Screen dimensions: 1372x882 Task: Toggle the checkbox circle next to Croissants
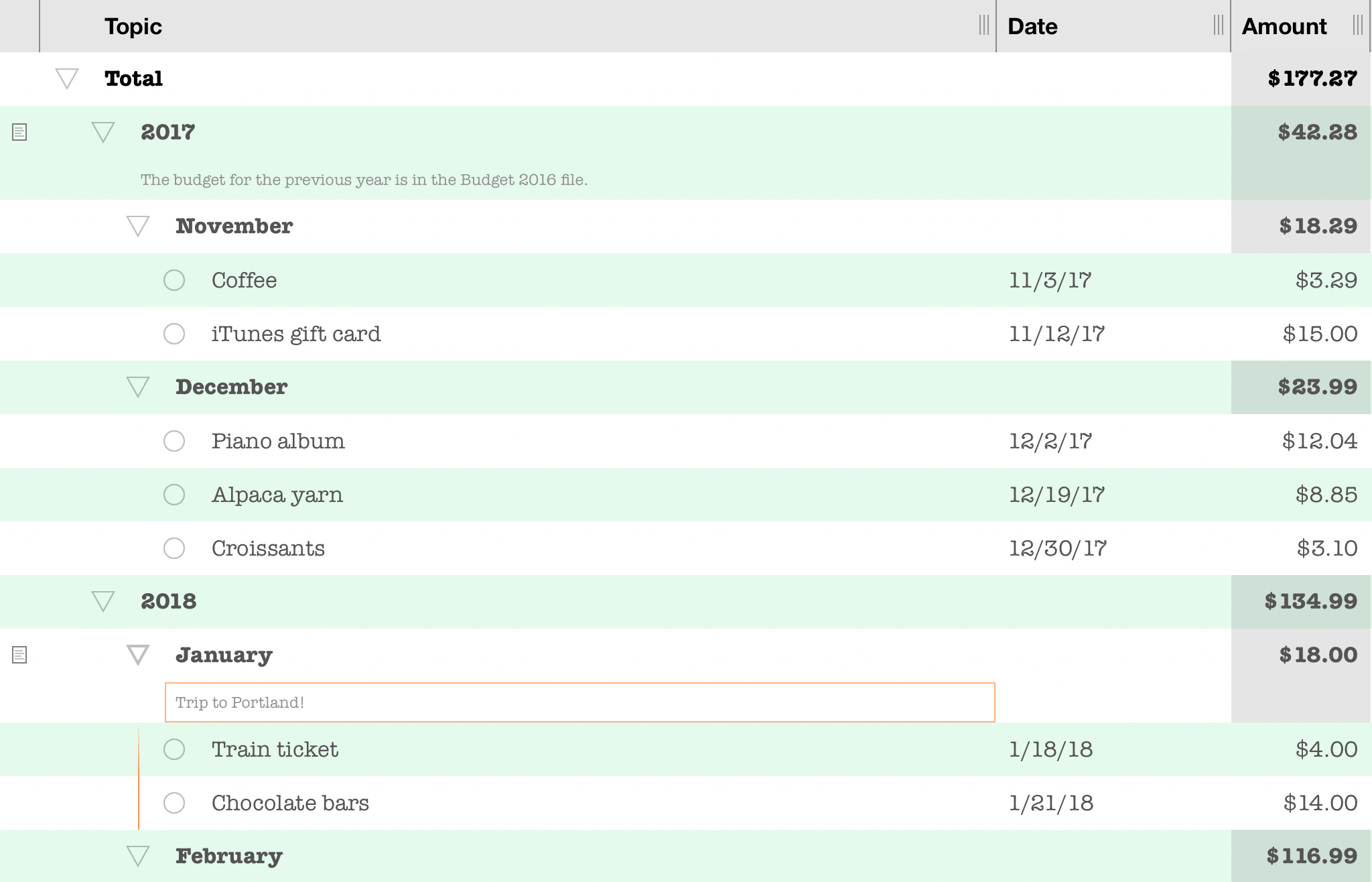pyautogui.click(x=176, y=547)
